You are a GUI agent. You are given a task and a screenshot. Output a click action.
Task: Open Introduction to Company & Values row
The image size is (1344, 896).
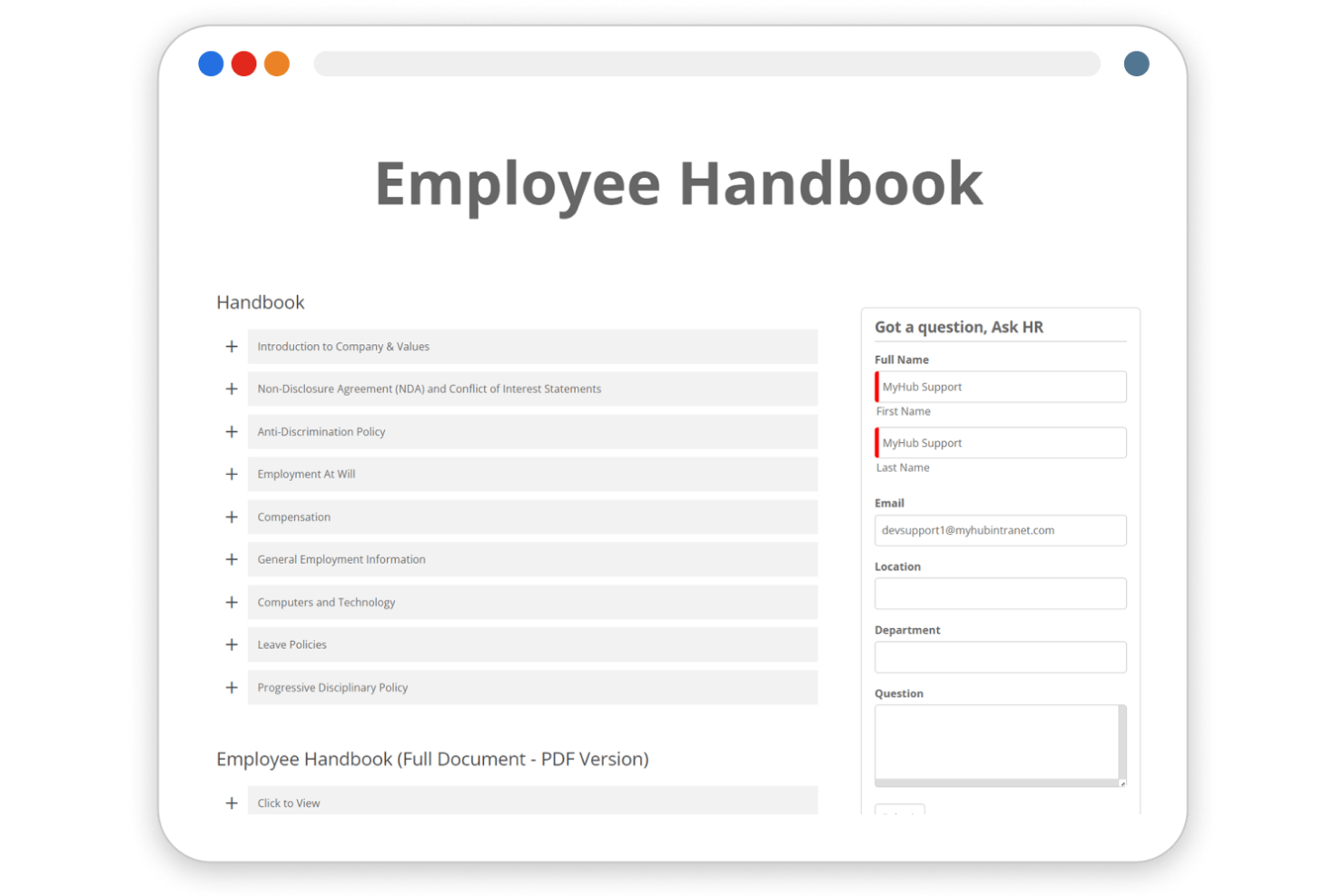coord(532,347)
